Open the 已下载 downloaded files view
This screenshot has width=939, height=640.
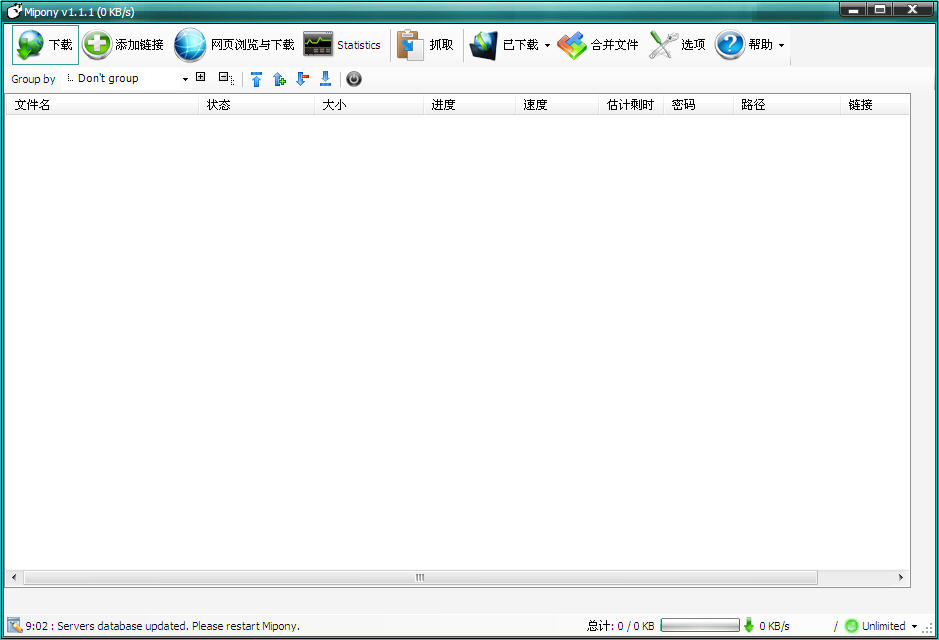click(x=504, y=45)
